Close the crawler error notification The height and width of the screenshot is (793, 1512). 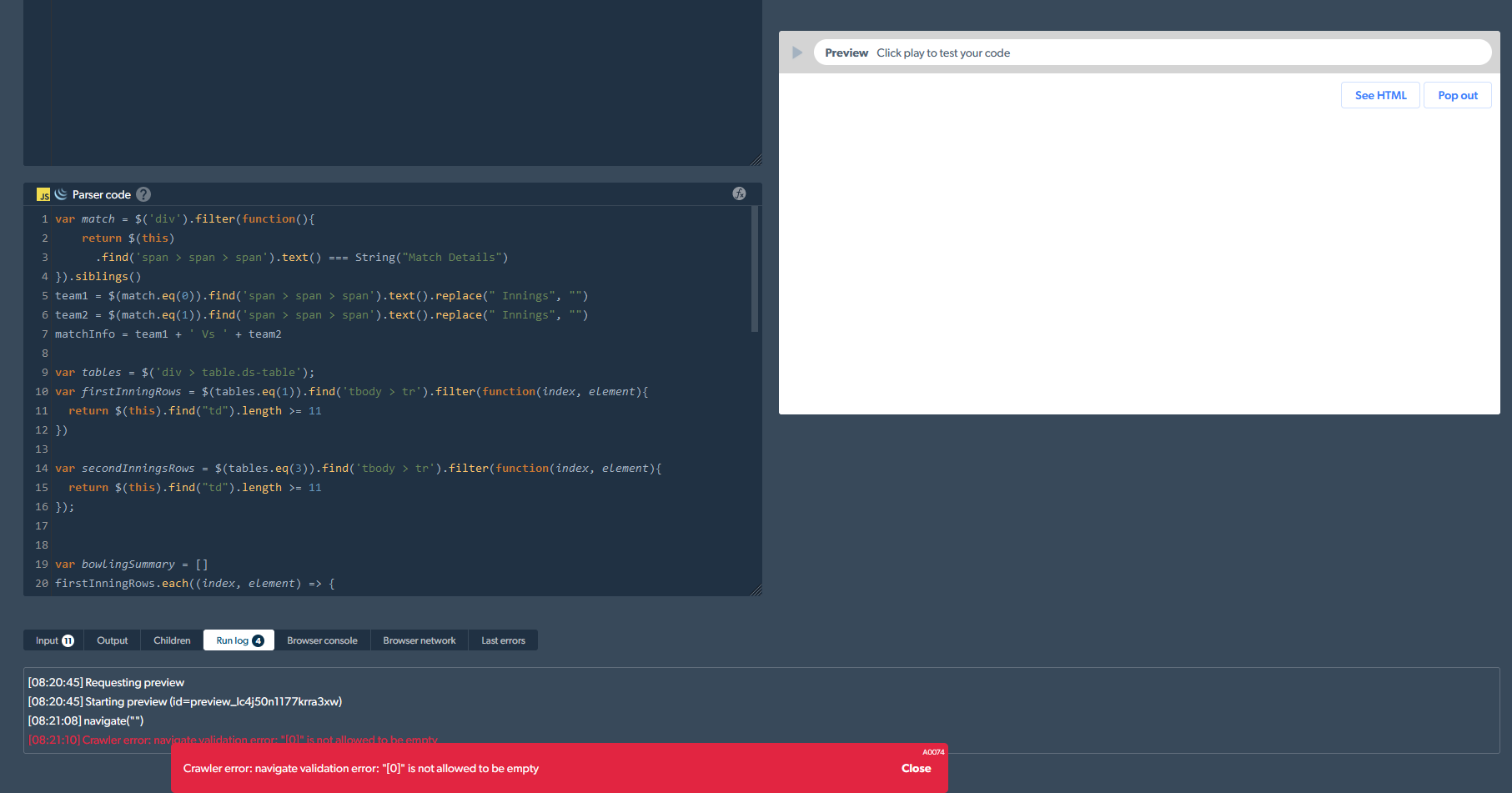pos(916,768)
